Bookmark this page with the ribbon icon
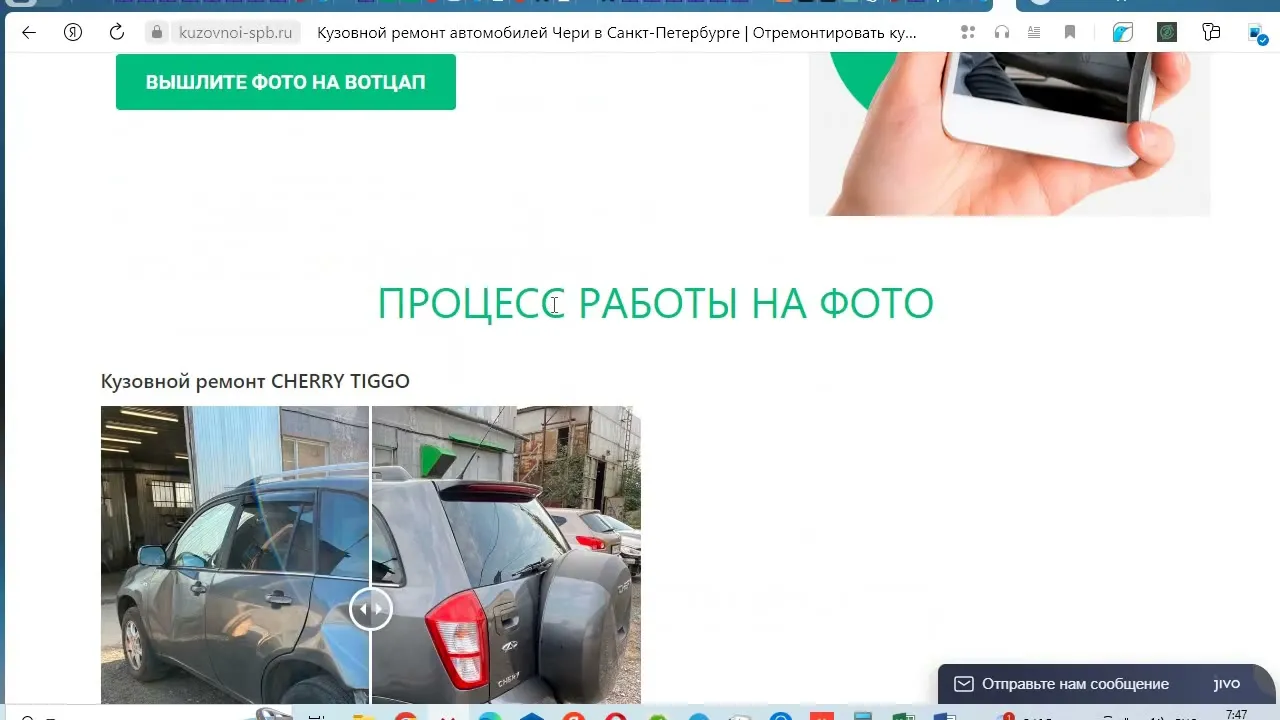This screenshot has width=1280, height=720. [x=1070, y=32]
